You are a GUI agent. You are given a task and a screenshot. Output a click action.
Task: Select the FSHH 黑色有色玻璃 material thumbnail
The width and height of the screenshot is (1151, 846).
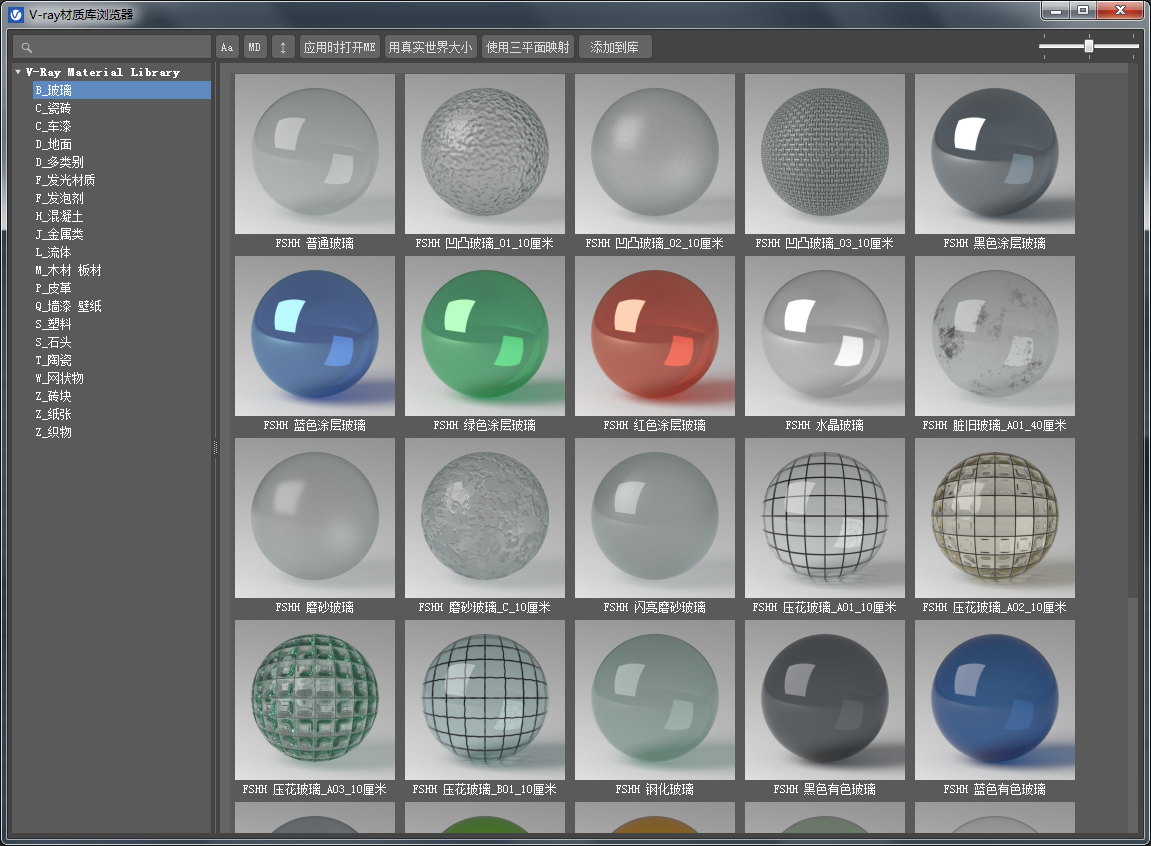pyautogui.click(x=824, y=700)
